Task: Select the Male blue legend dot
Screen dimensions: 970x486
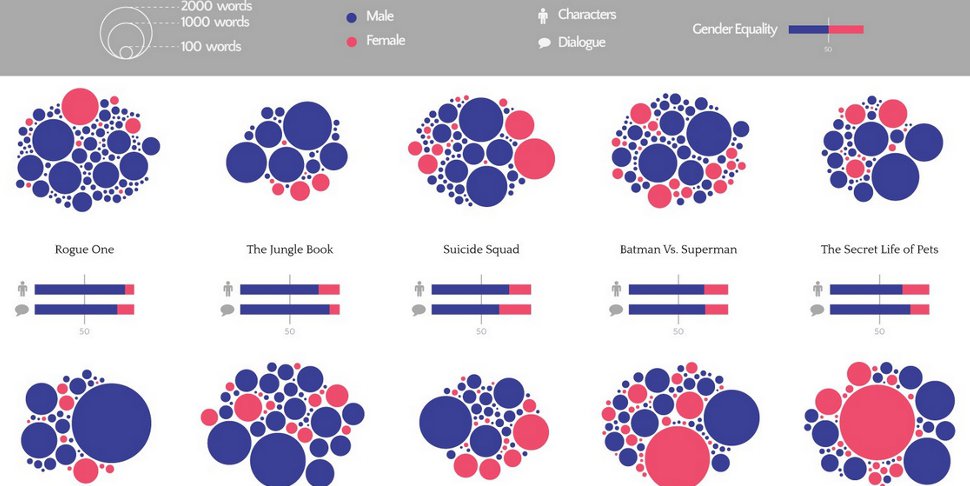Action: [x=351, y=18]
